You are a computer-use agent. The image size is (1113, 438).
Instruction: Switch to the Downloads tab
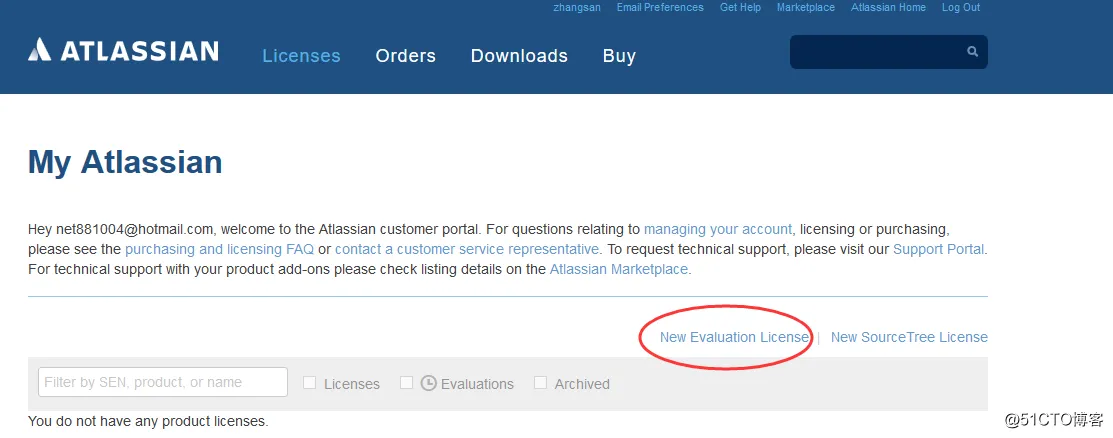point(519,56)
